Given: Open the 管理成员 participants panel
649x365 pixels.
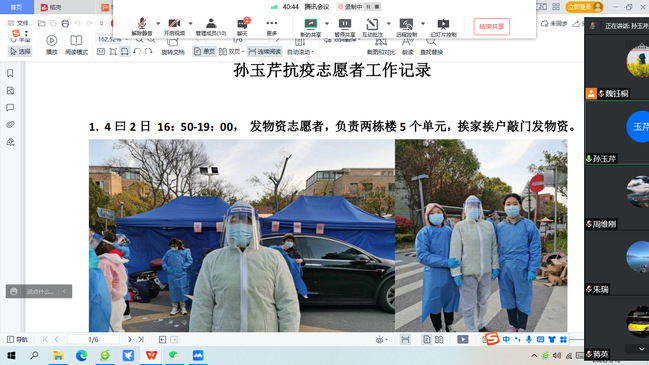Looking at the screenshot, I should coord(211,27).
